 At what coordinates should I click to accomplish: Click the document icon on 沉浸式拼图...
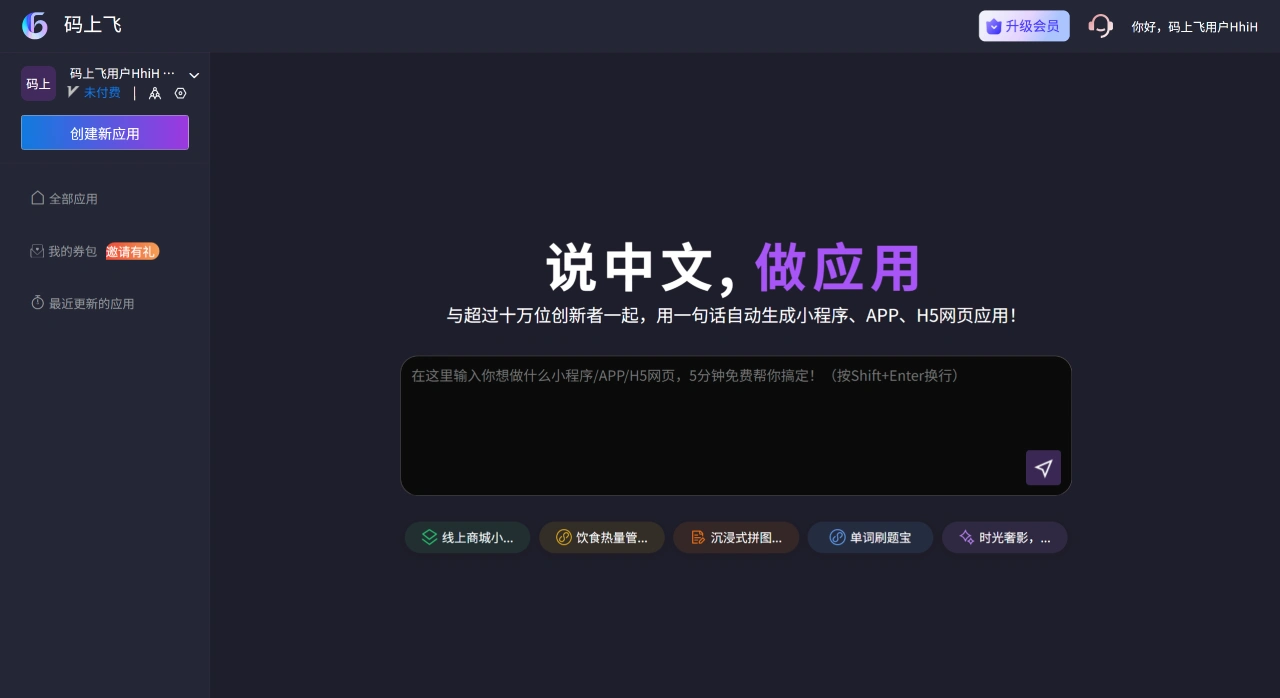point(698,537)
